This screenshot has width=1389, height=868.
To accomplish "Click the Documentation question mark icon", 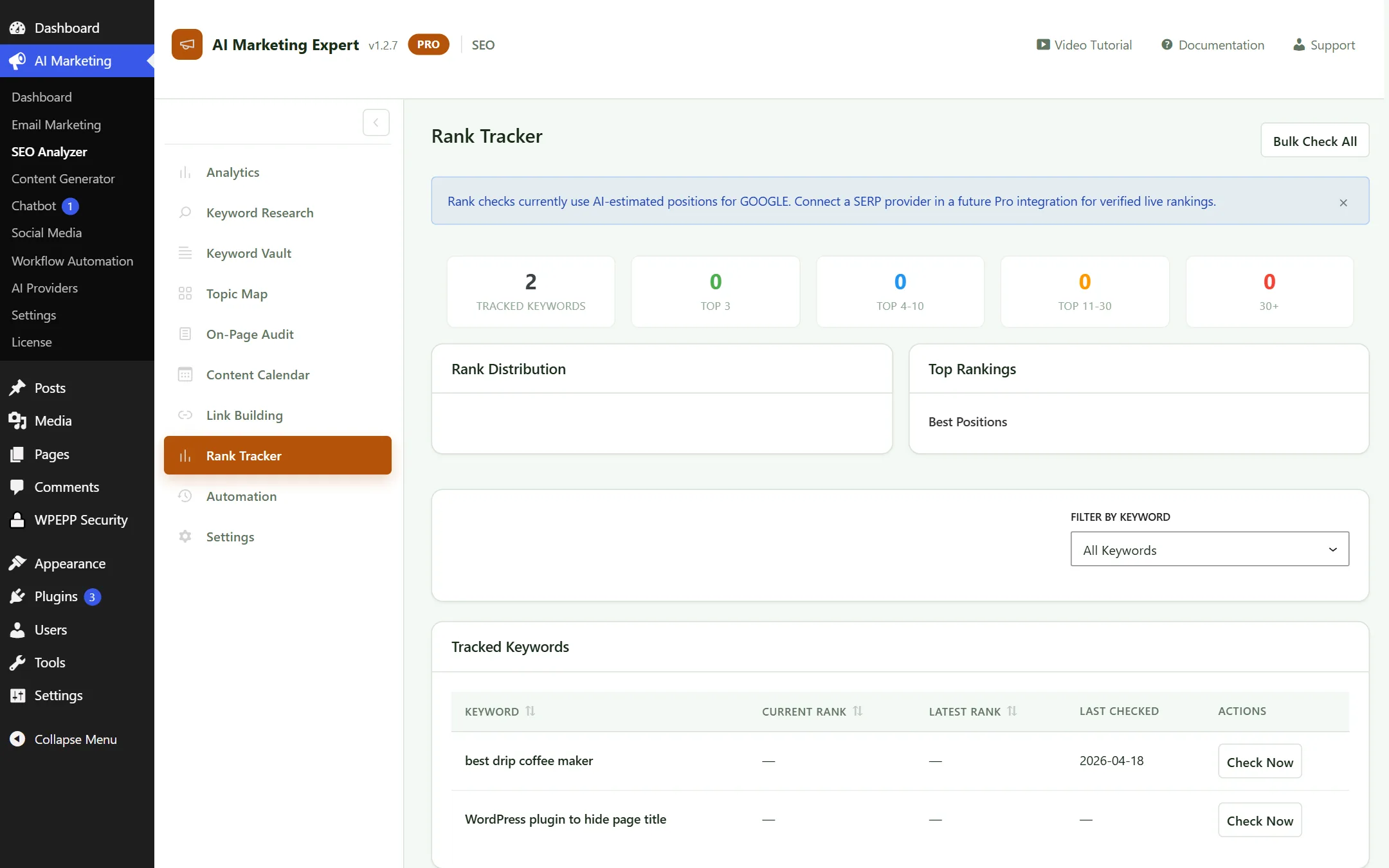I will tap(1167, 44).
